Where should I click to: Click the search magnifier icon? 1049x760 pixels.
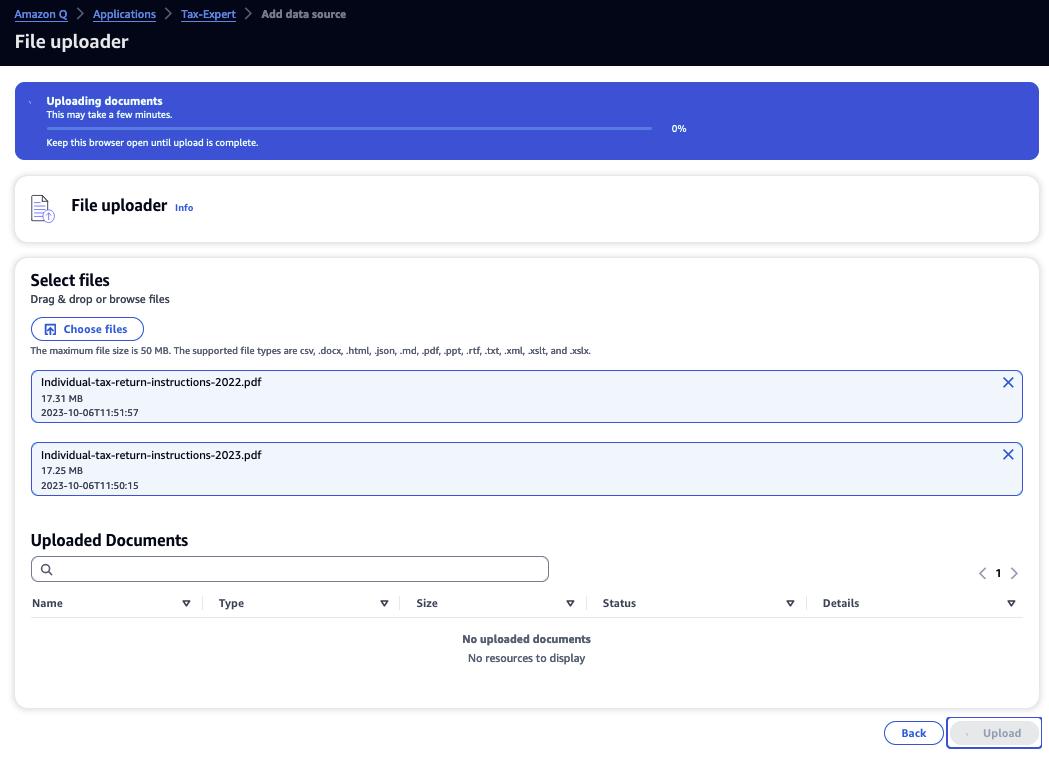(46, 570)
